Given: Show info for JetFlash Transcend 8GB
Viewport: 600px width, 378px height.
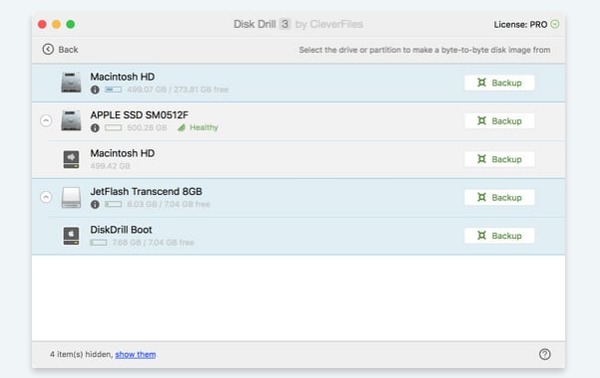Looking at the screenshot, I should tap(95, 204).
